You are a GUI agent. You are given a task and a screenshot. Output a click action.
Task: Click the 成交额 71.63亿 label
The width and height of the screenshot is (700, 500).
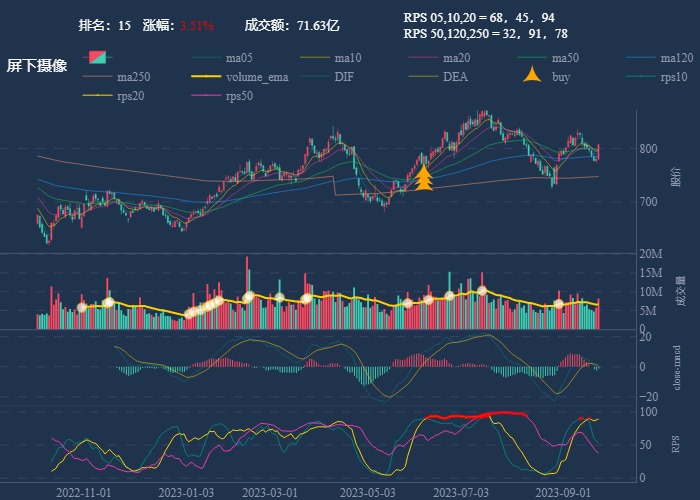[x=292, y=24]
